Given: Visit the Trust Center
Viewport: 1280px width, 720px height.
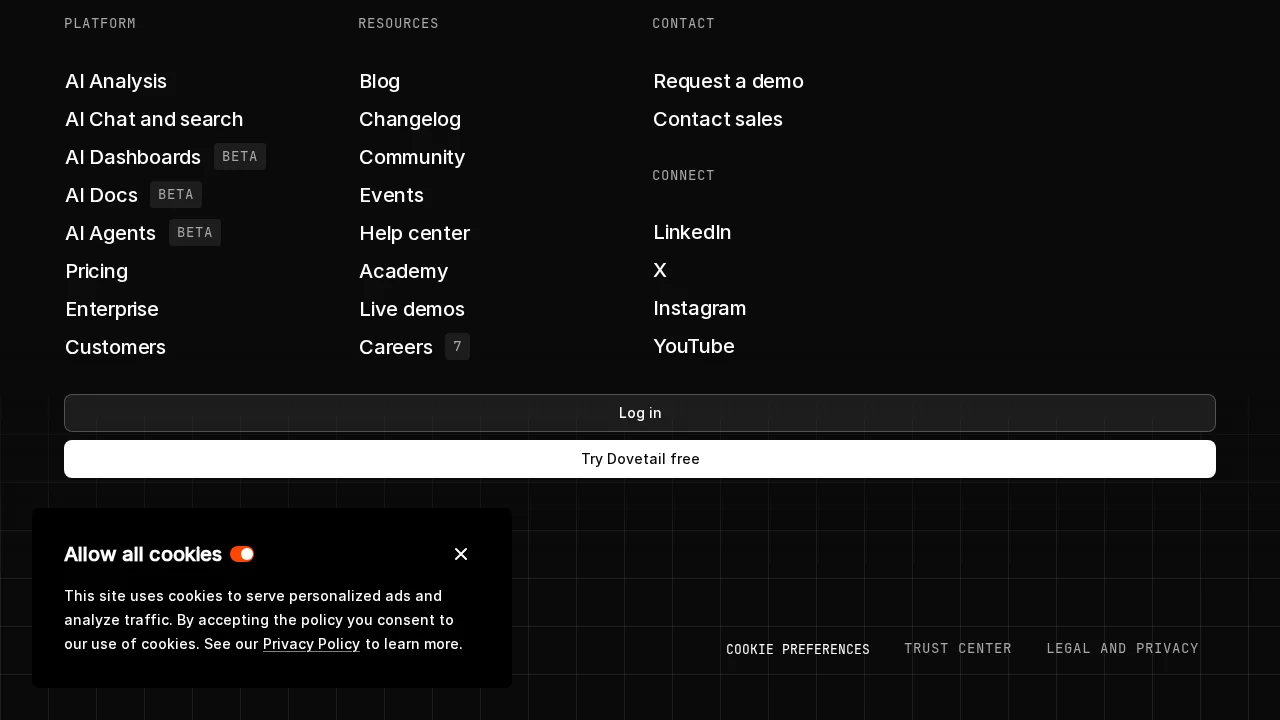Looking at the screenshot, I should pos(958,648).
